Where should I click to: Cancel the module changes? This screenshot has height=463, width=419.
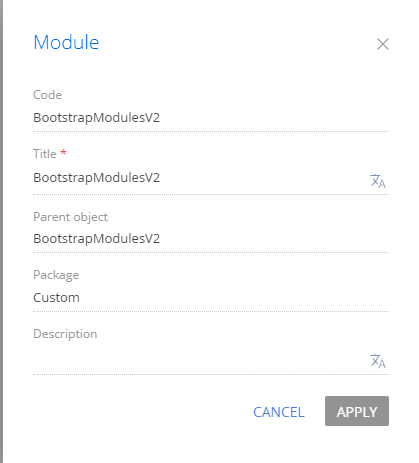[279, 412]
